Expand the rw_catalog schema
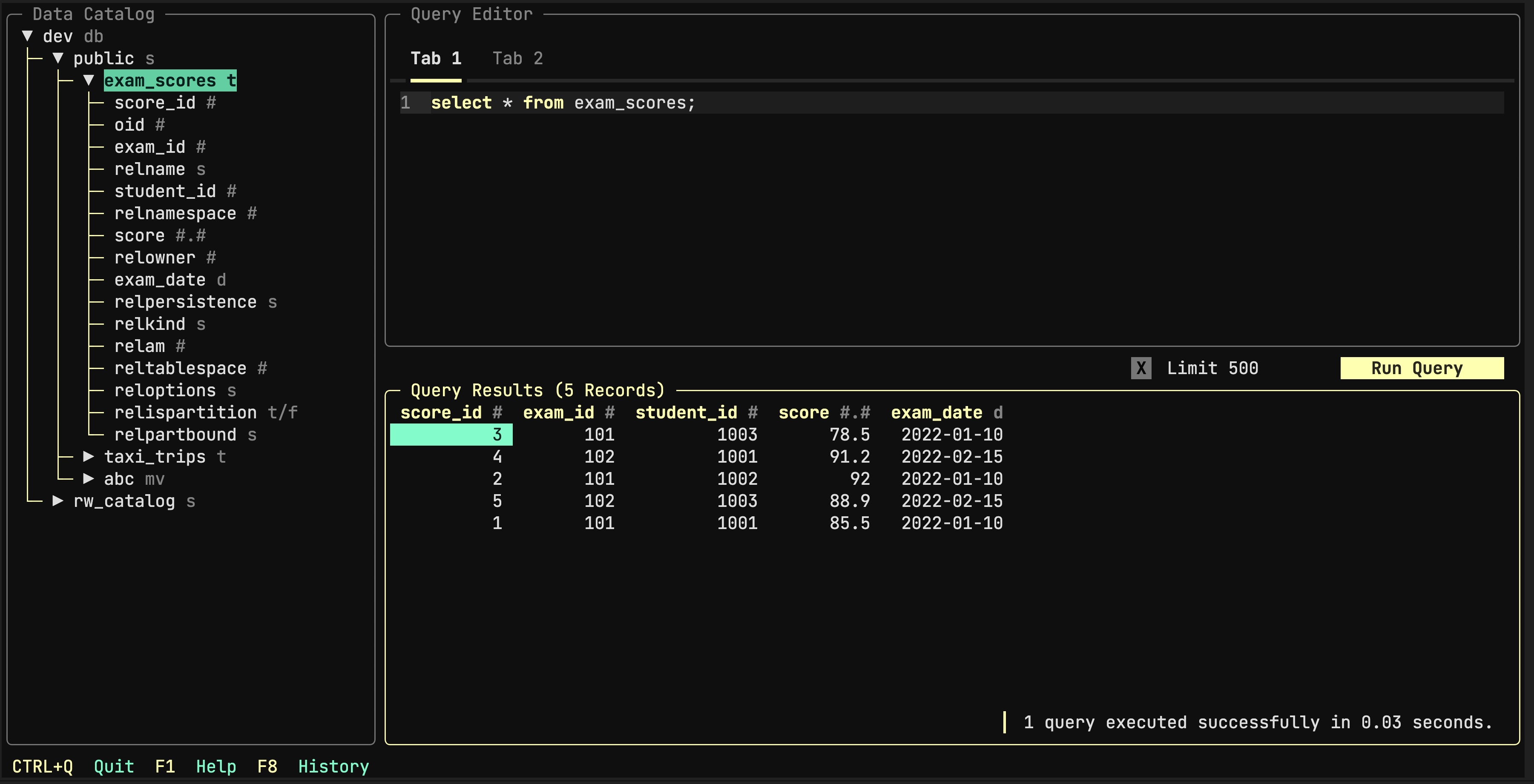 pyautogui.click(x=58, y=501)
